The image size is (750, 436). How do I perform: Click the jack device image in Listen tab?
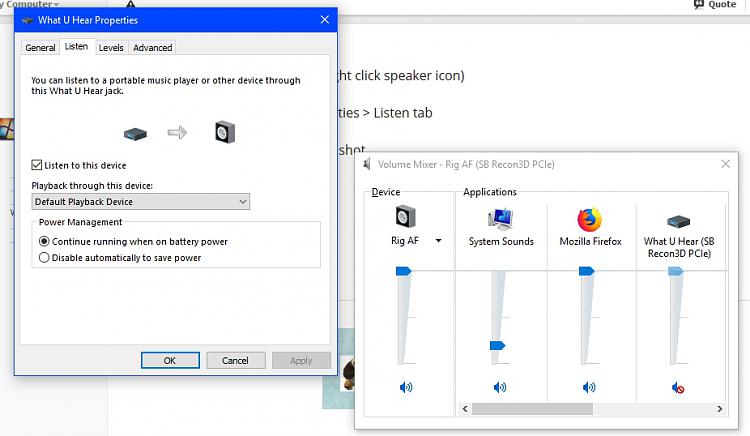[135, 134]
